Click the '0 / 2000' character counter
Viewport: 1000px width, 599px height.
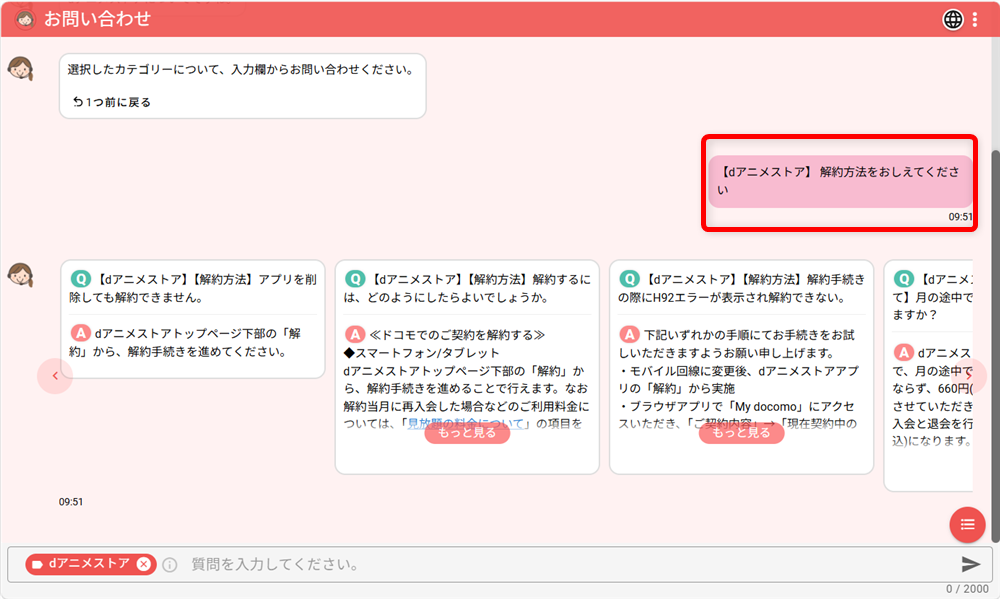pyautogui.click(x=967, y=589)
